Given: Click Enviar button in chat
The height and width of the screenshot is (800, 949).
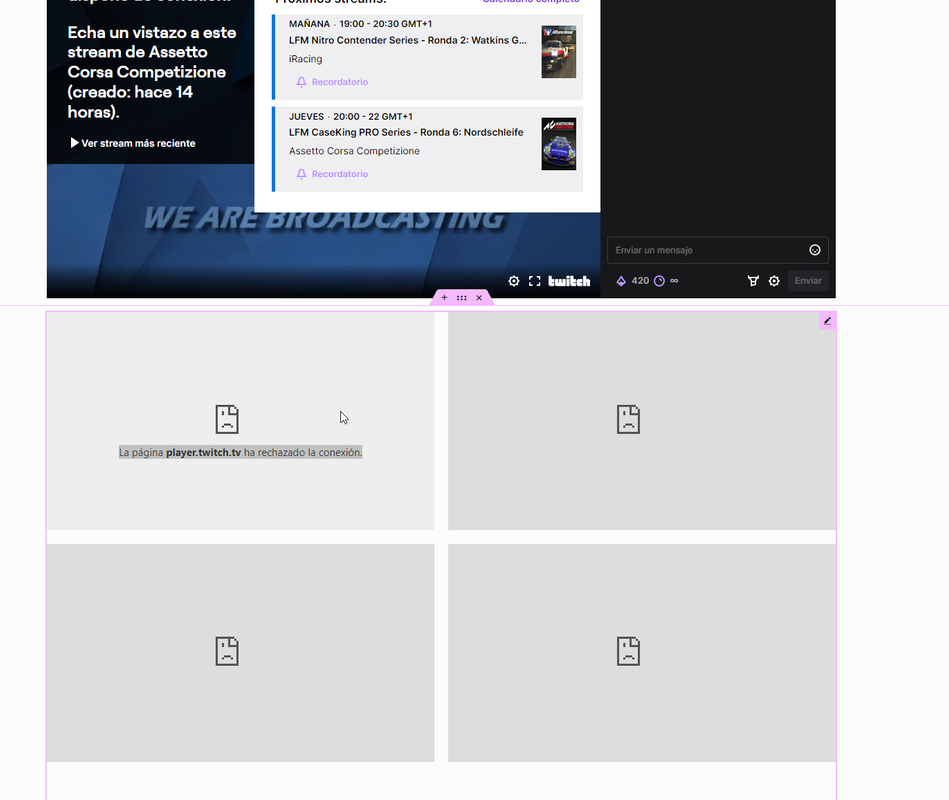Looking at the screenshot, I should [x=808, y=281].
